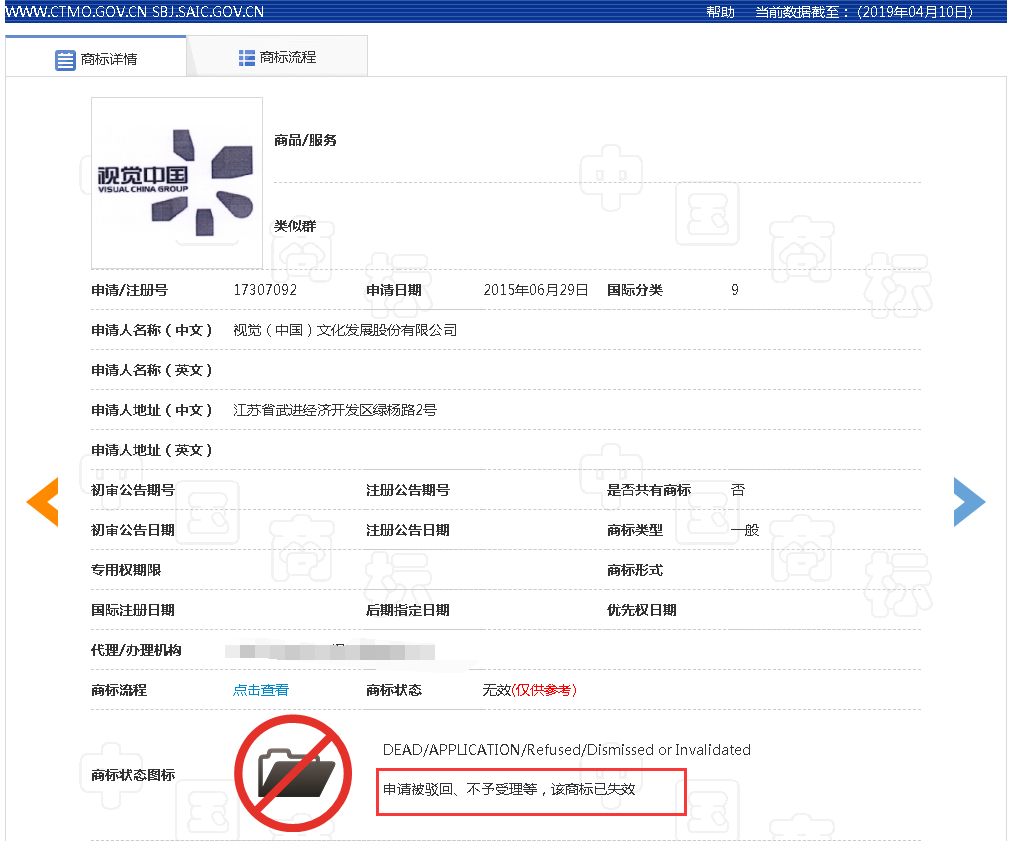Click the DEAD/APPLICATION status description line
The width and height of the screenshot is (1012, 841).
[566, 749]
